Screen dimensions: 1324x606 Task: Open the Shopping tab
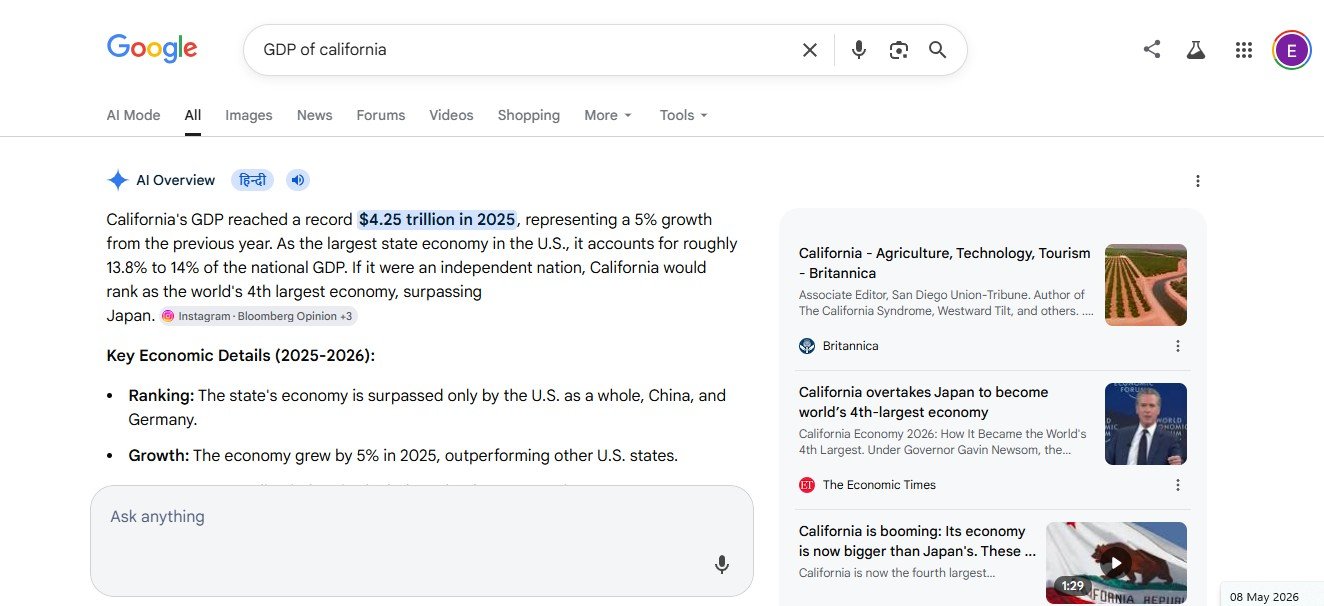pyautogui.click(x=528, y=115)
